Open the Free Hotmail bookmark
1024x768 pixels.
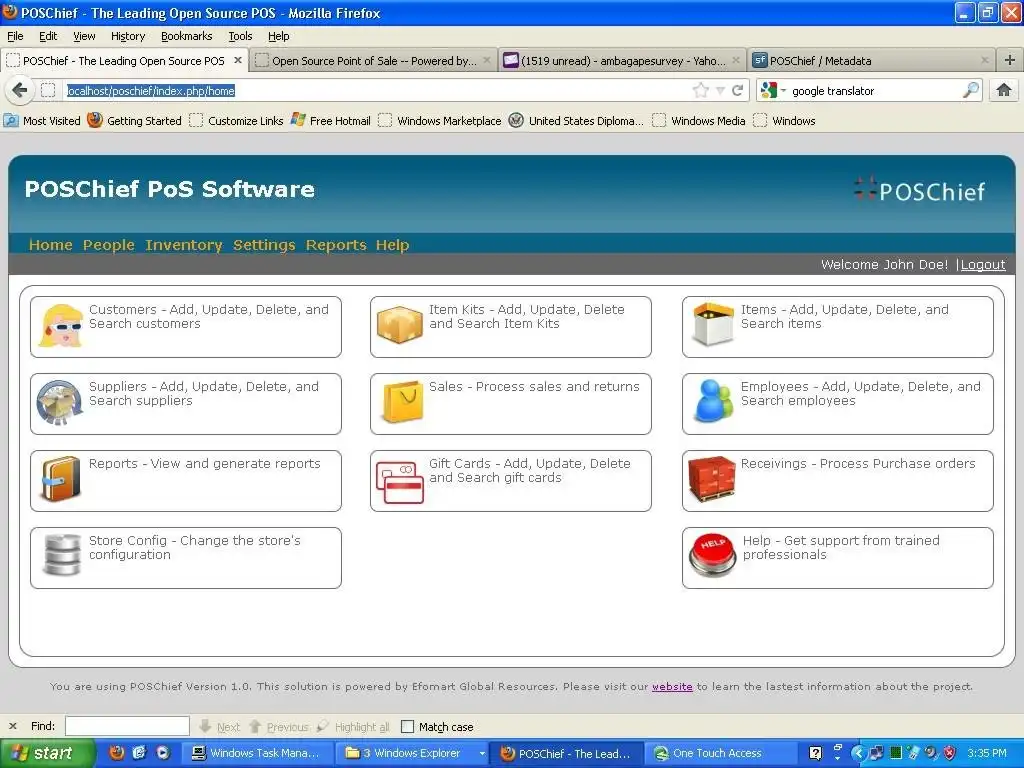coord(331,120)
